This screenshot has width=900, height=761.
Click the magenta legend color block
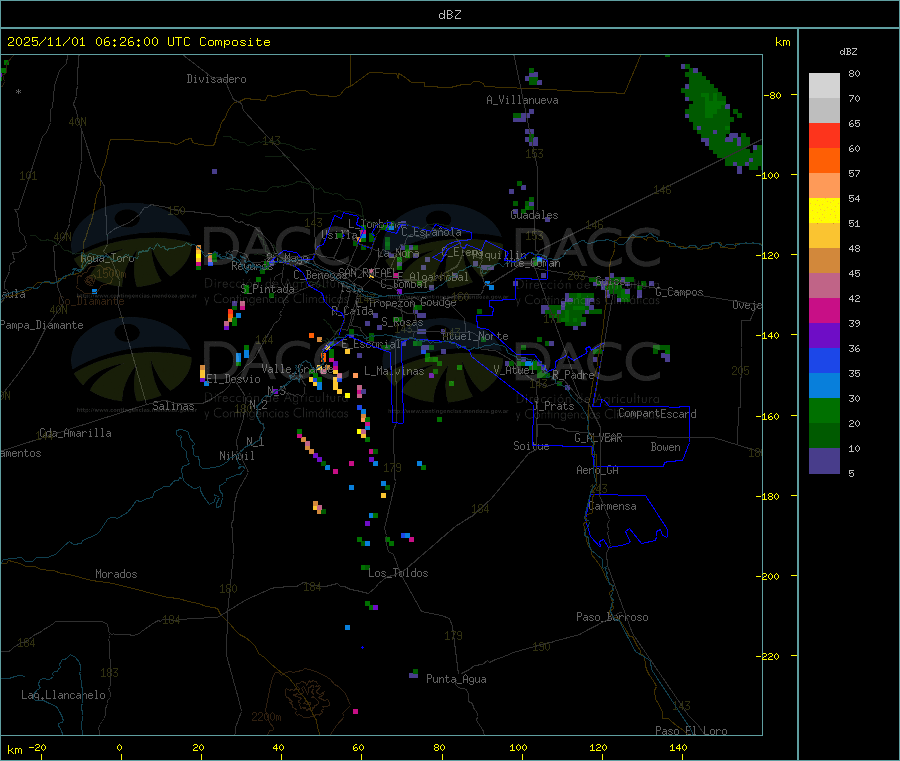[x=824, y=310]
